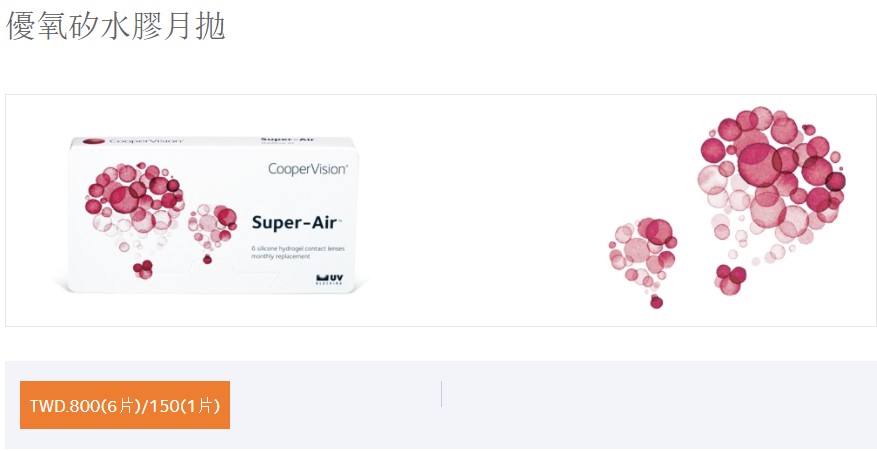
Task: Click the orange TWD.800 price button
Action: [125, 405]
